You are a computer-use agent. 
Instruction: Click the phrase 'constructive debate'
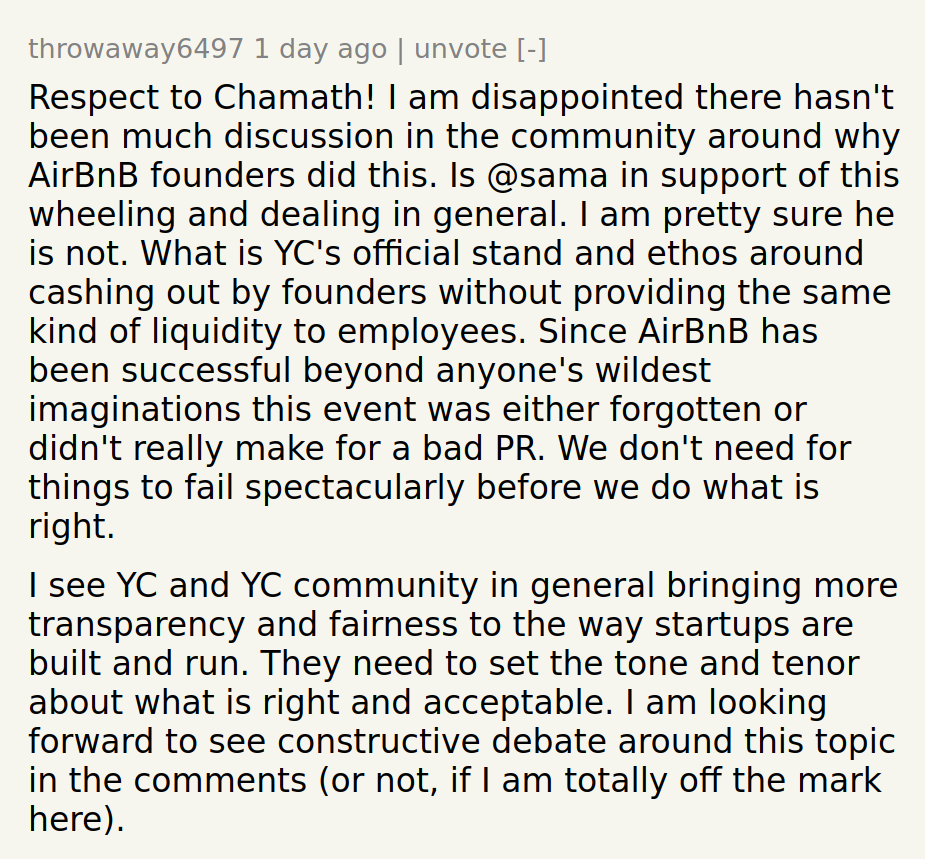click(x=442, y=742)
